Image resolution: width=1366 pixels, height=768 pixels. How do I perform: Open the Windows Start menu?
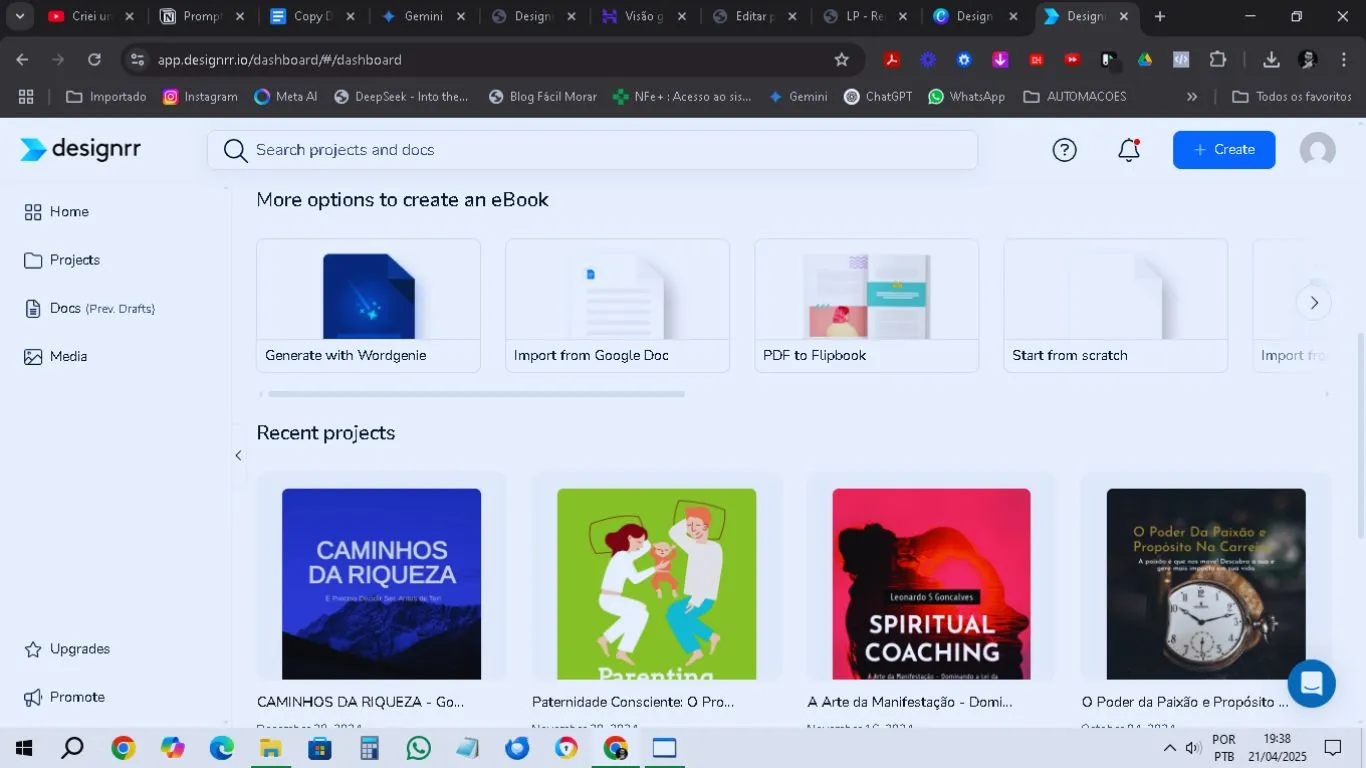click(24, 748)
